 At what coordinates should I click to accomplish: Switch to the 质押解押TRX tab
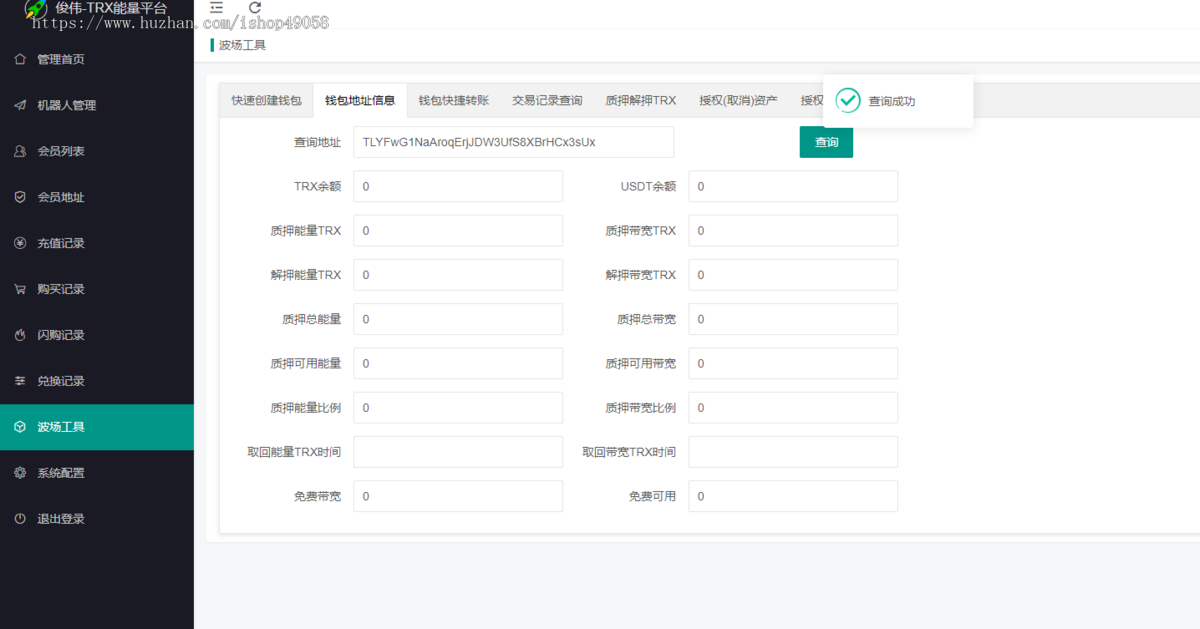click(641, 101)
